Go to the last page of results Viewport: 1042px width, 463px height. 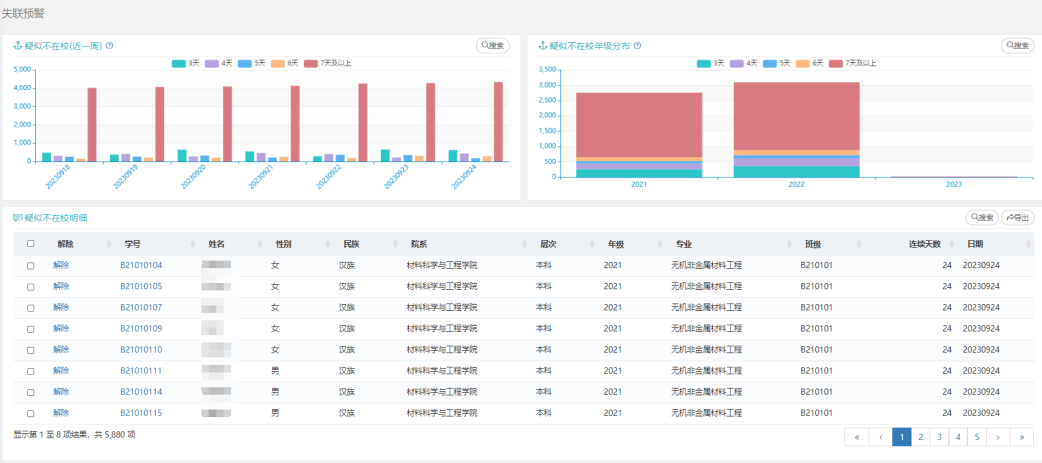click(1021, 437)
